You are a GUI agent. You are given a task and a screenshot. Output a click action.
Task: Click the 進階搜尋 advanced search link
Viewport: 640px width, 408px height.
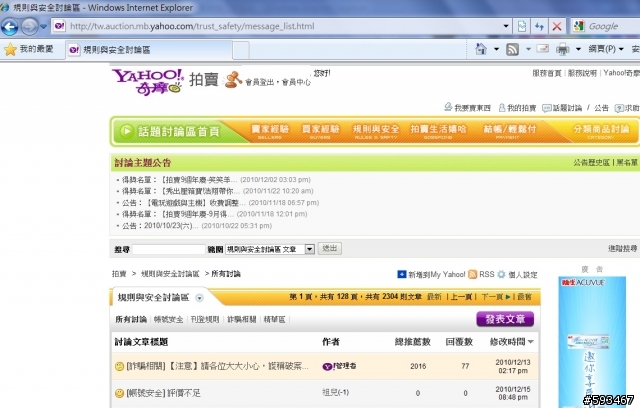pos(622,248)
